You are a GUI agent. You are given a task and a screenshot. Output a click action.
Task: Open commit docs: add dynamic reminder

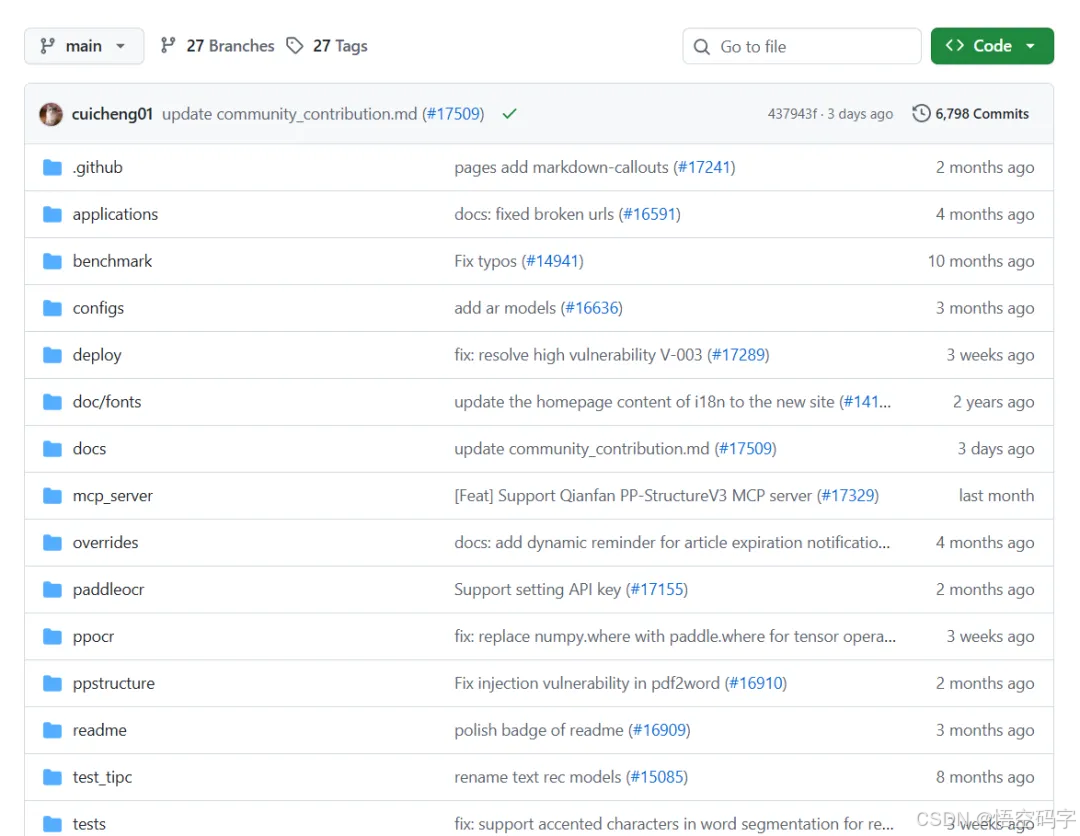(672, 543)
